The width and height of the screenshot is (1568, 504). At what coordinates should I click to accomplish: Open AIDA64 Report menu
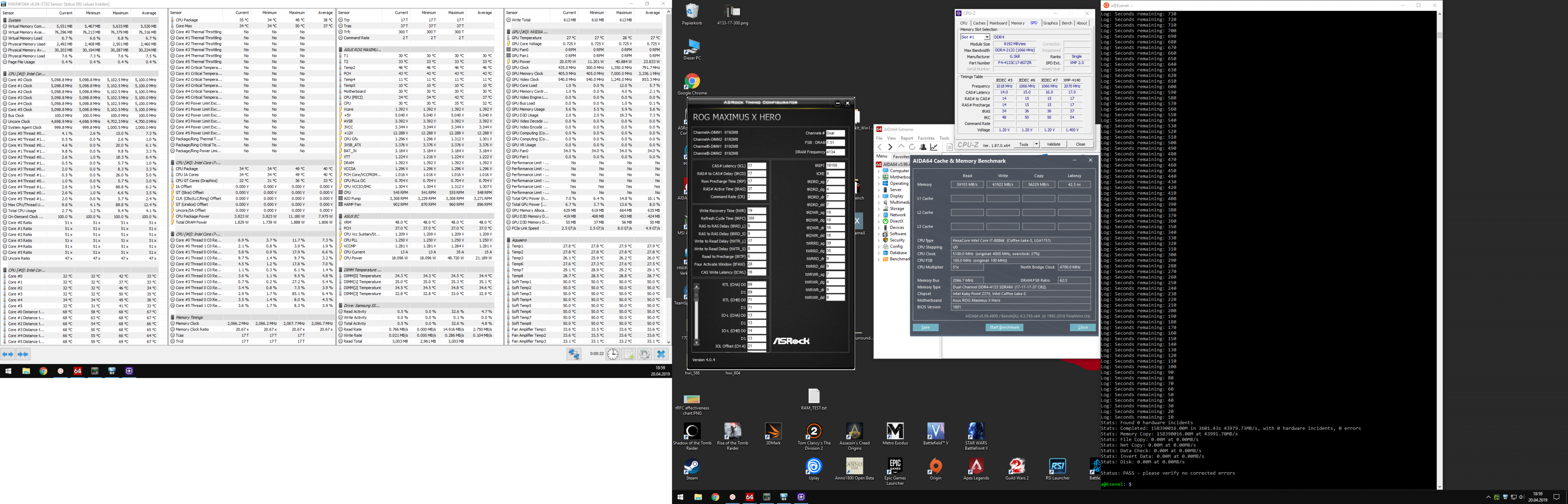pyautogui.click(x=906, y=138)
